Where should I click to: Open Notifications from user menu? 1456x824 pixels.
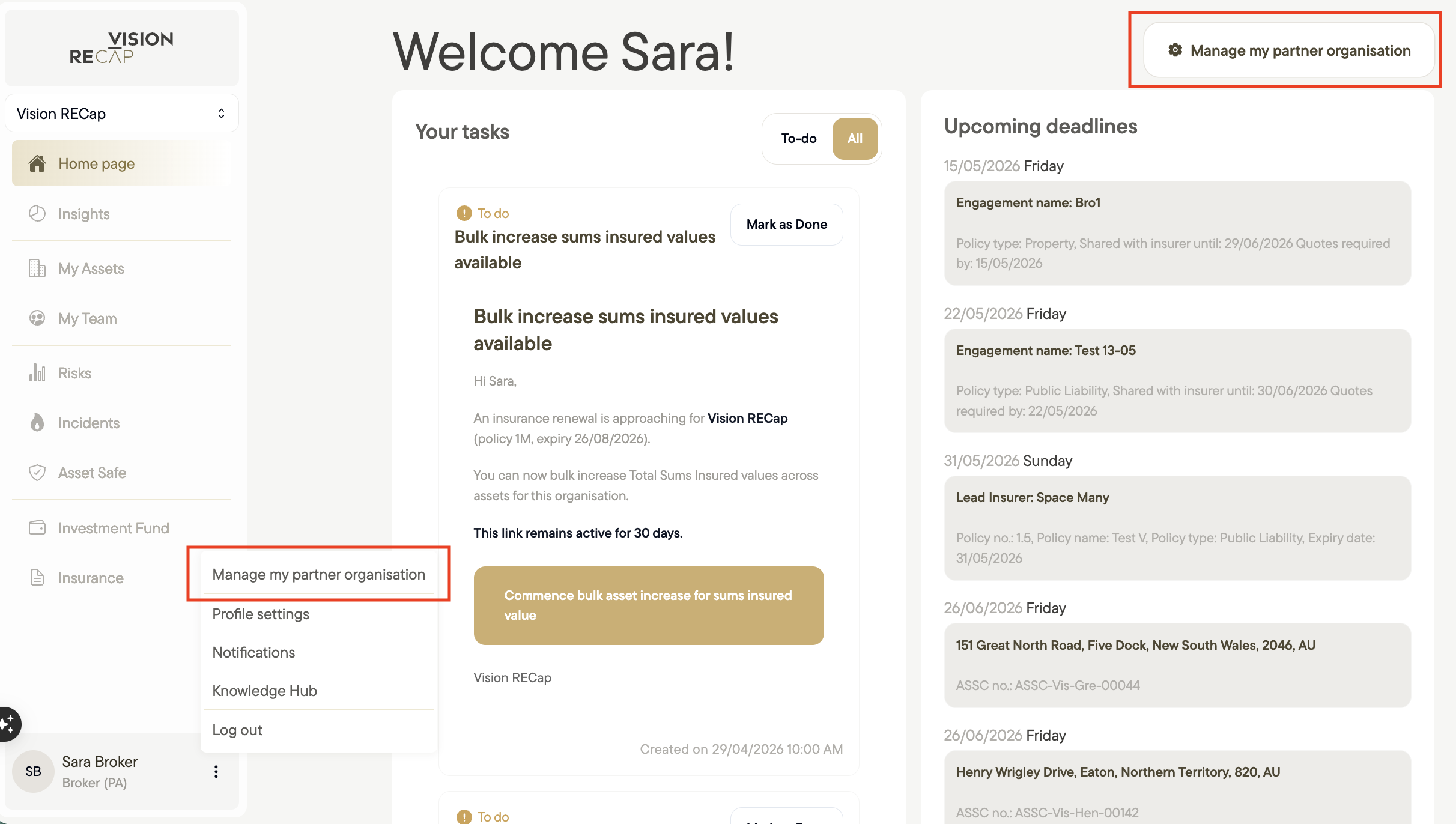click(x=318, y=652)
